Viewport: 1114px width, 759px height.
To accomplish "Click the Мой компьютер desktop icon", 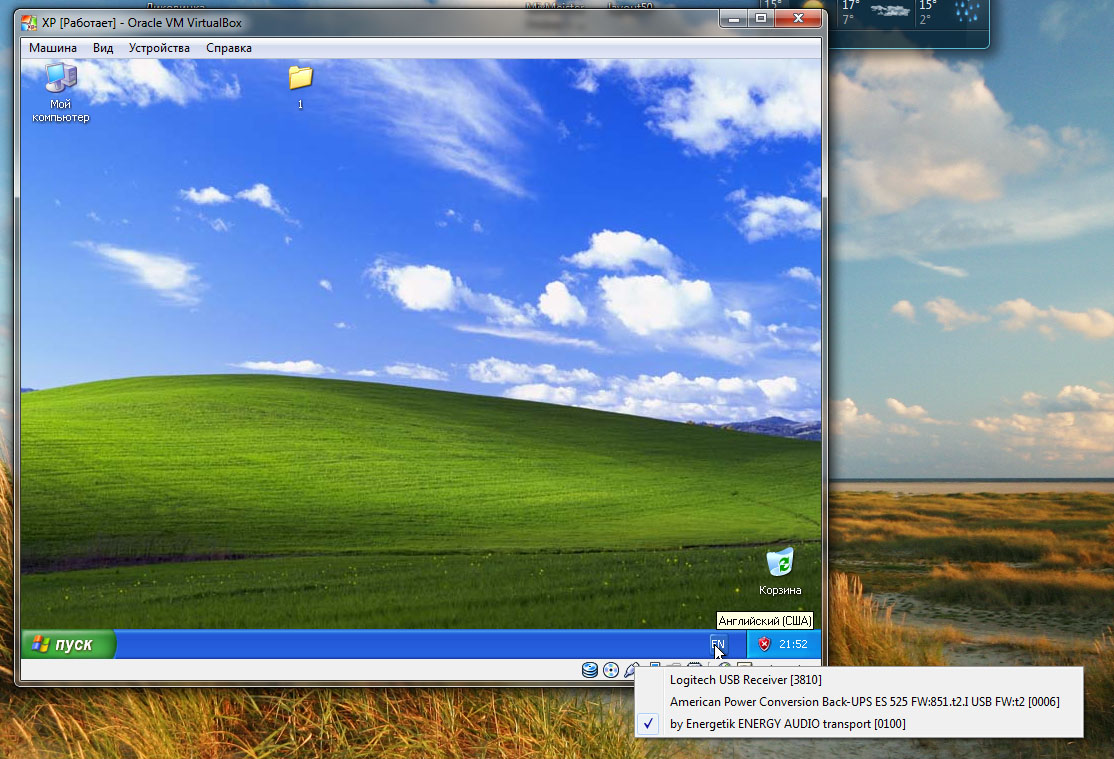I will 61,93.
